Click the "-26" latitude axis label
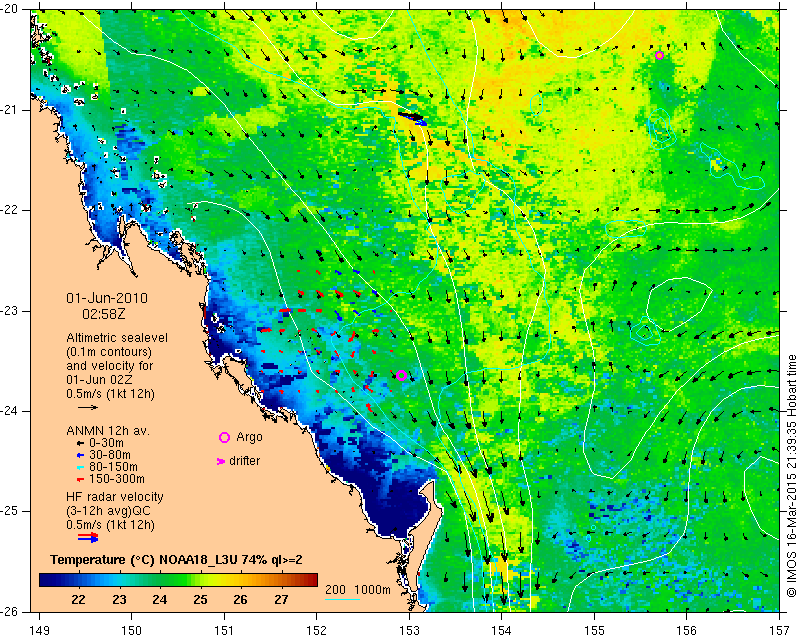Screen dimensions: 800x640 pos(10,611)
